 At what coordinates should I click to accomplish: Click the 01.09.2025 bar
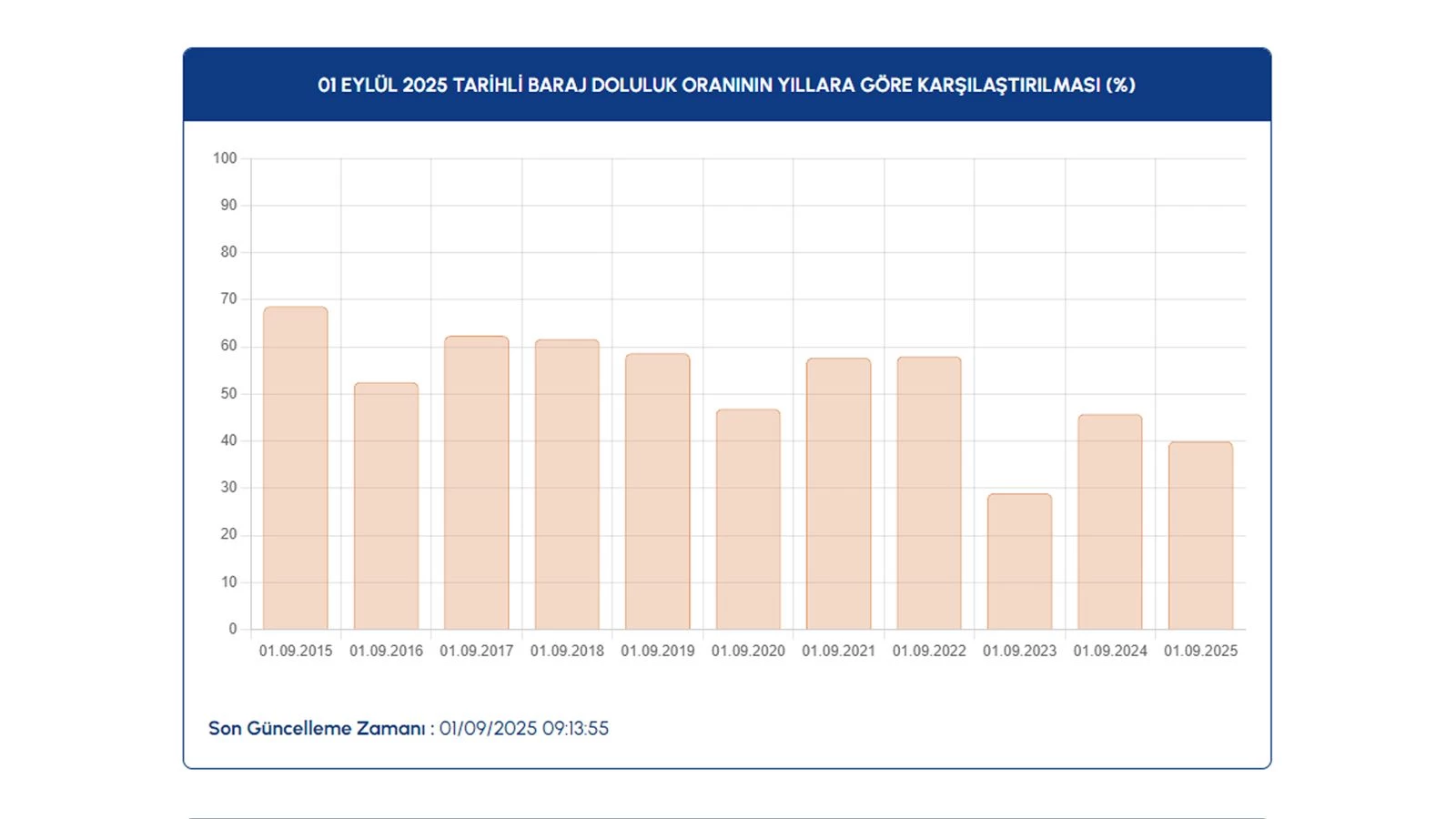1200,535
